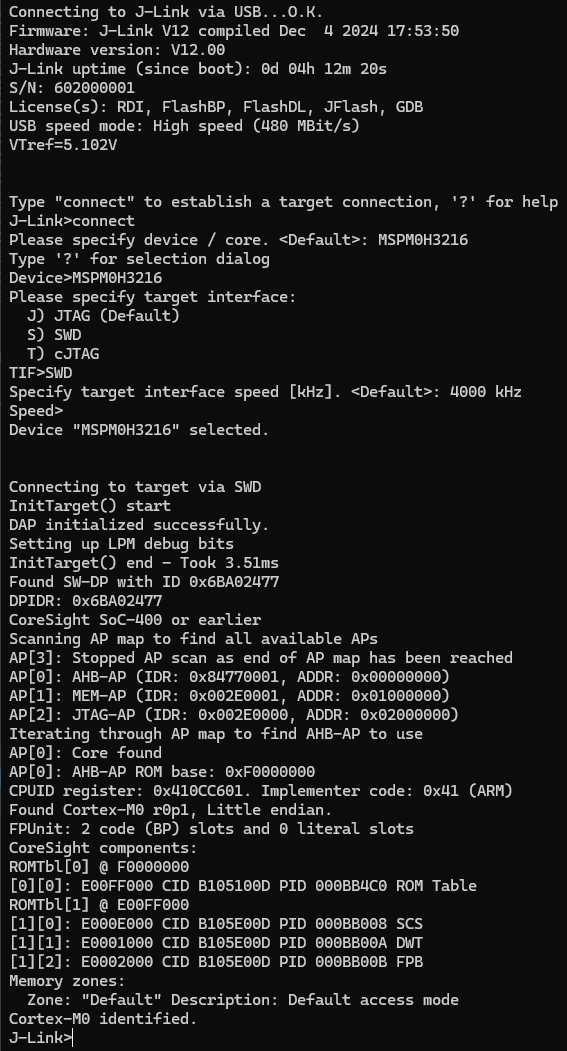
Task: Click the S) SWD interface option
Action: coord(54,334)
